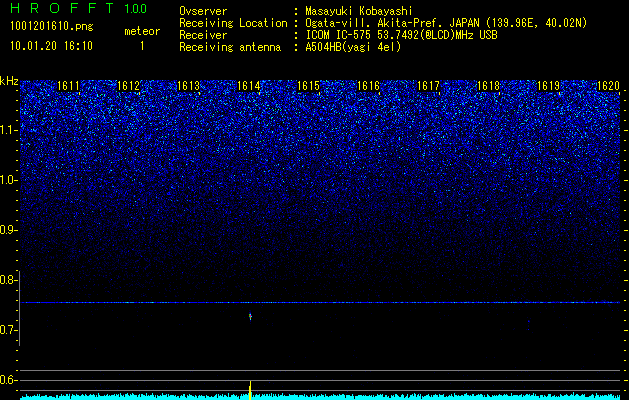Click the 1613 time marker
629x400 pixels.
[x=189, y=86]
